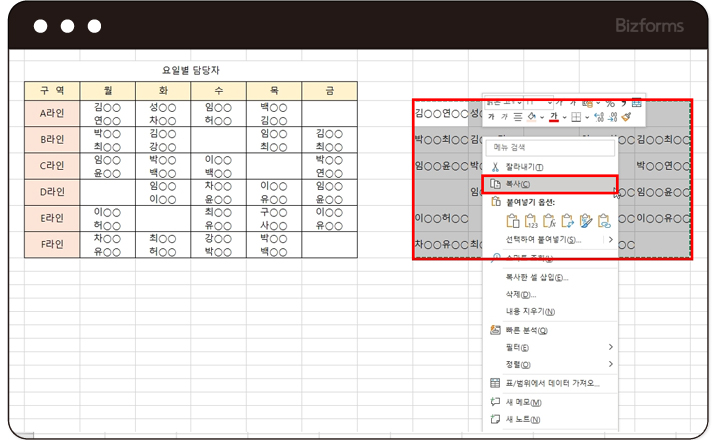Select the 화 column header
715x440 pixels.
point(163,91)
